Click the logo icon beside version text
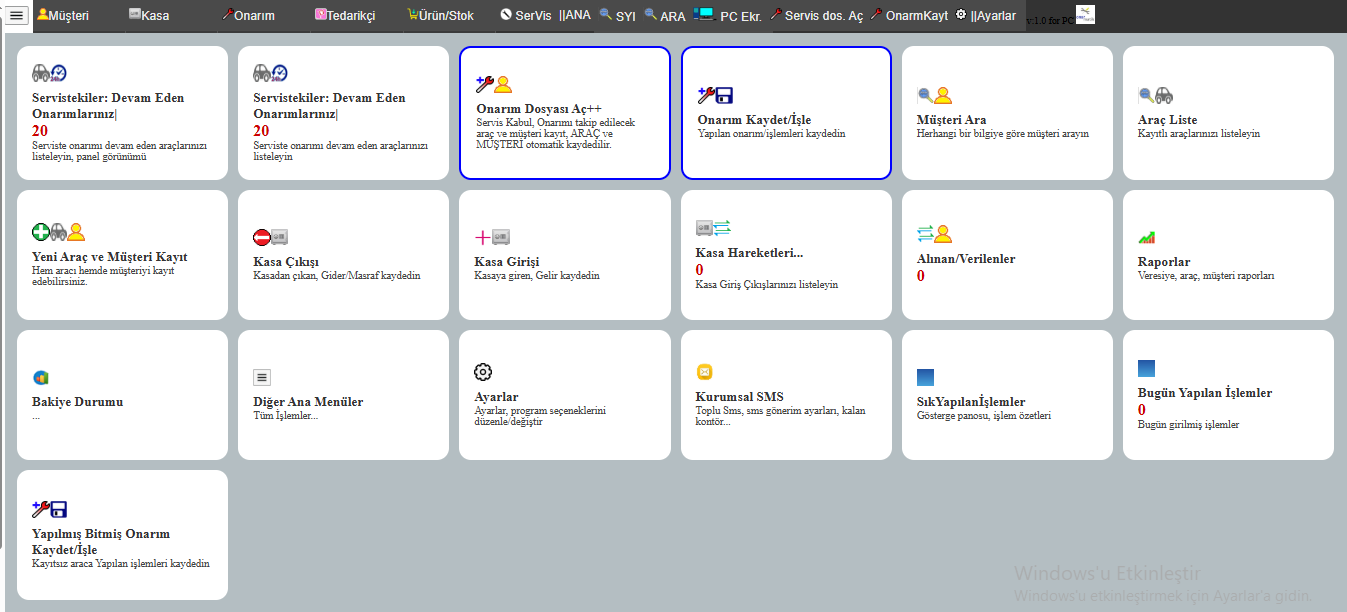The height and width of the screenshot is (612, 1347). [1085, 15]
